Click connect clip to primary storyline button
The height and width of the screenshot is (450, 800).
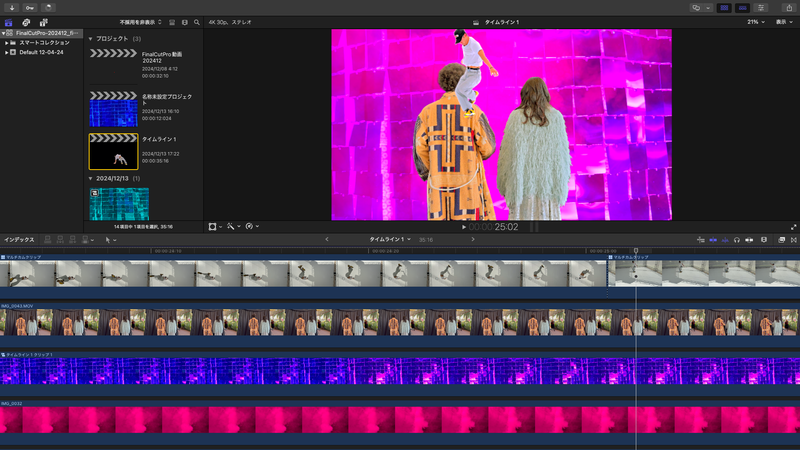coord(47,240)
